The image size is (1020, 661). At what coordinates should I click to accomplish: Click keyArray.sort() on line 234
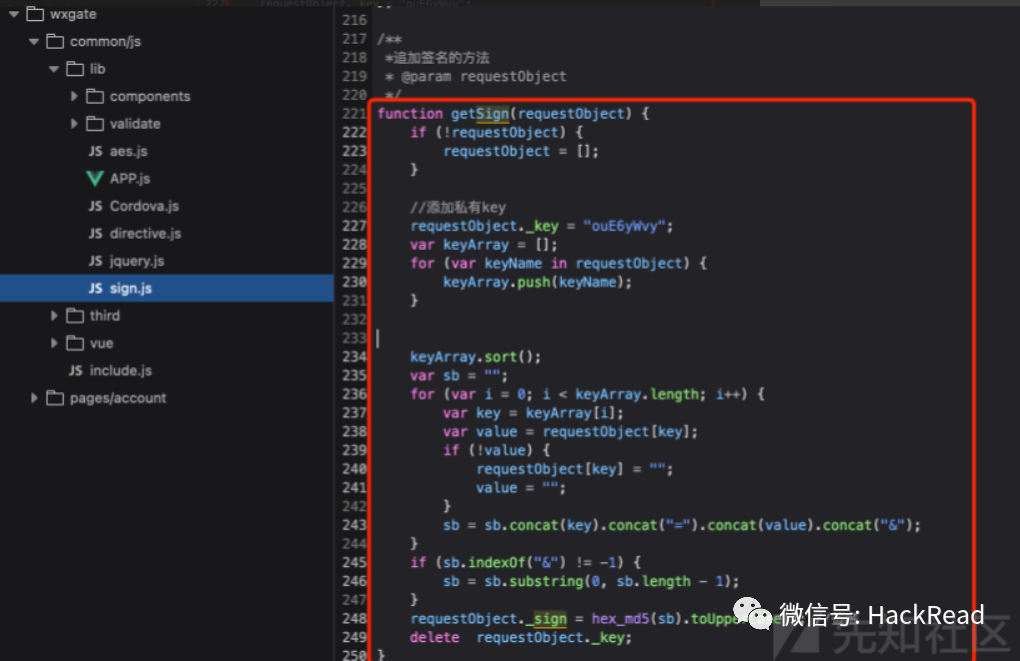point(475,357)
